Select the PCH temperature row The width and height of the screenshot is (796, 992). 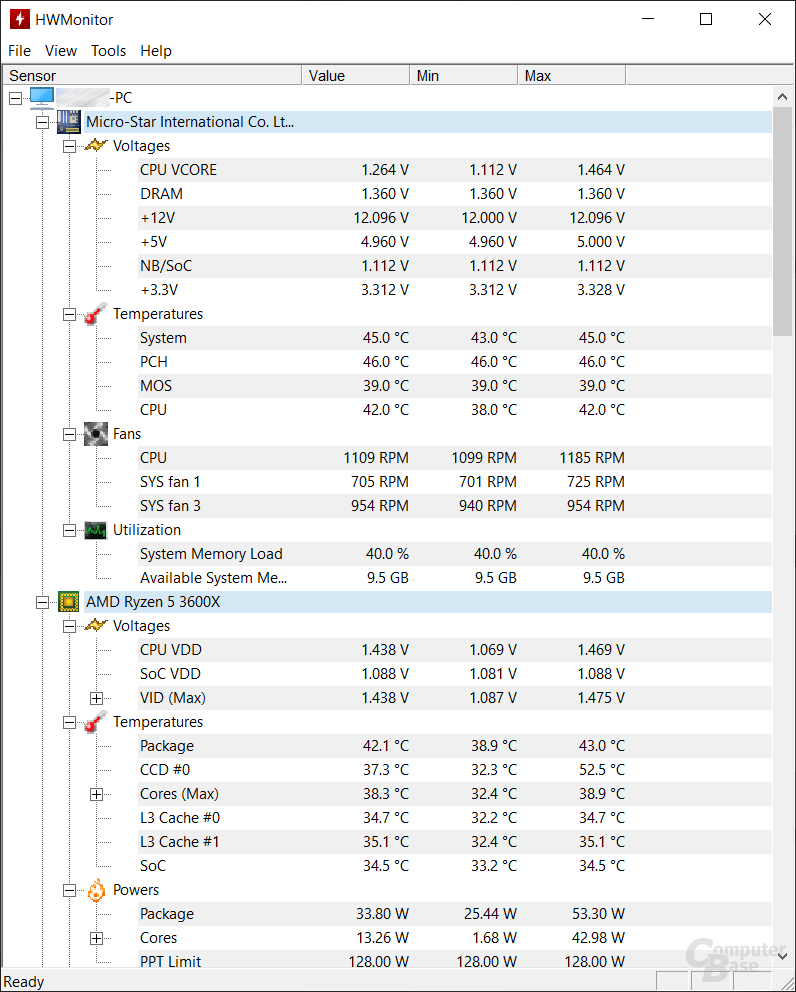pyautogui.click(x=455, y=362)
